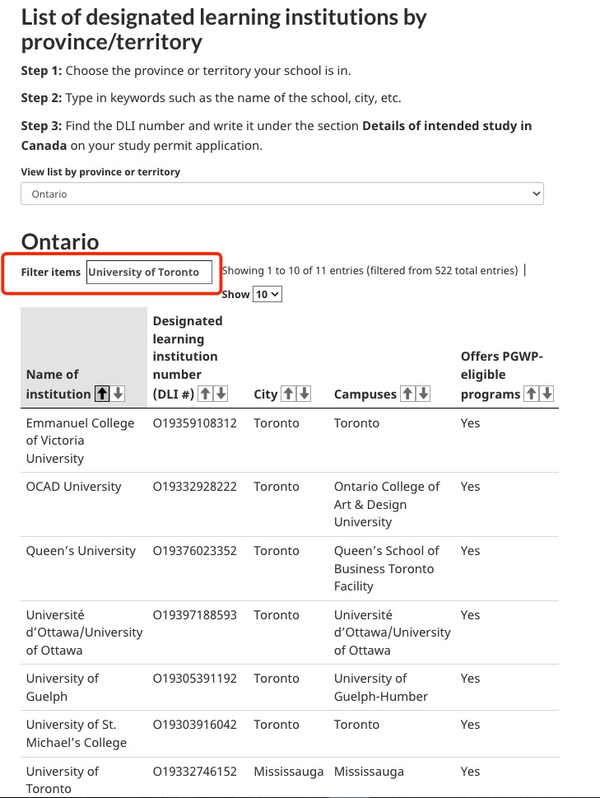The width and height of the screenshot is (600, 798).
Task: Click City column header text
Action: 266,394
